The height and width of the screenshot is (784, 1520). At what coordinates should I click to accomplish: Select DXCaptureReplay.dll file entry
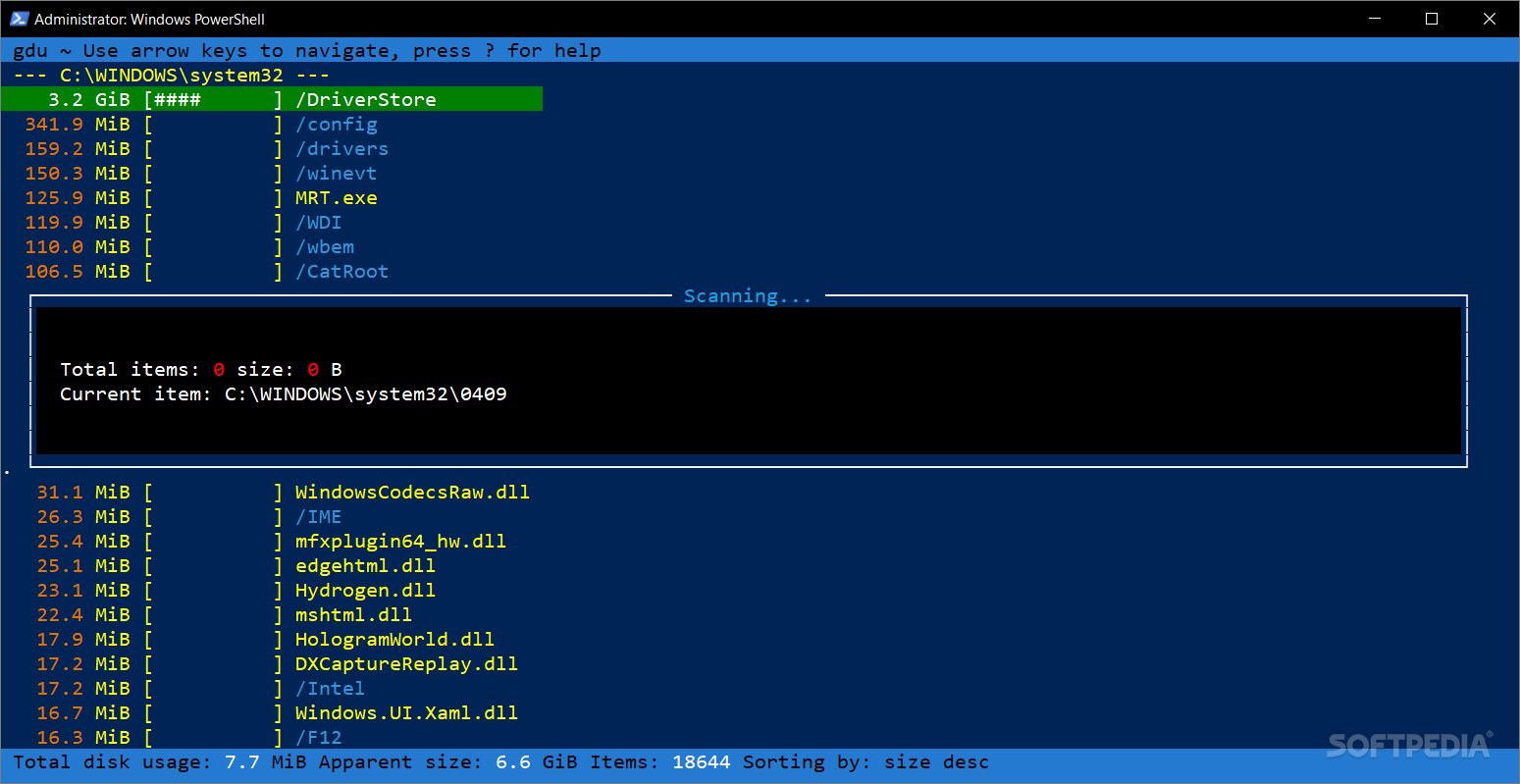click(x=406, y=663)
